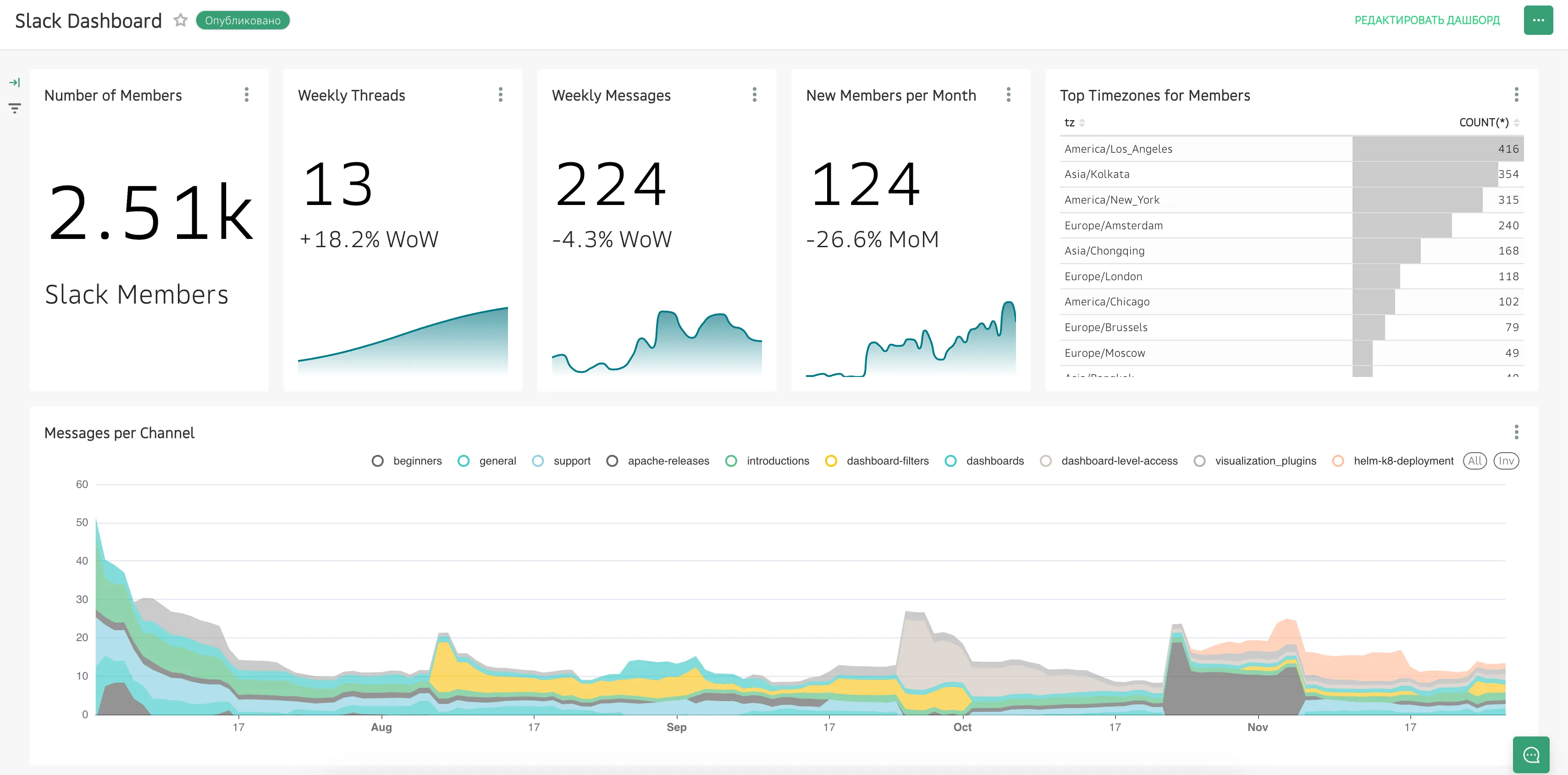The height and width of the screenshot is (775, 1568).
Task: Click the -4.3% WoW change label
Action: pos(612,239)
